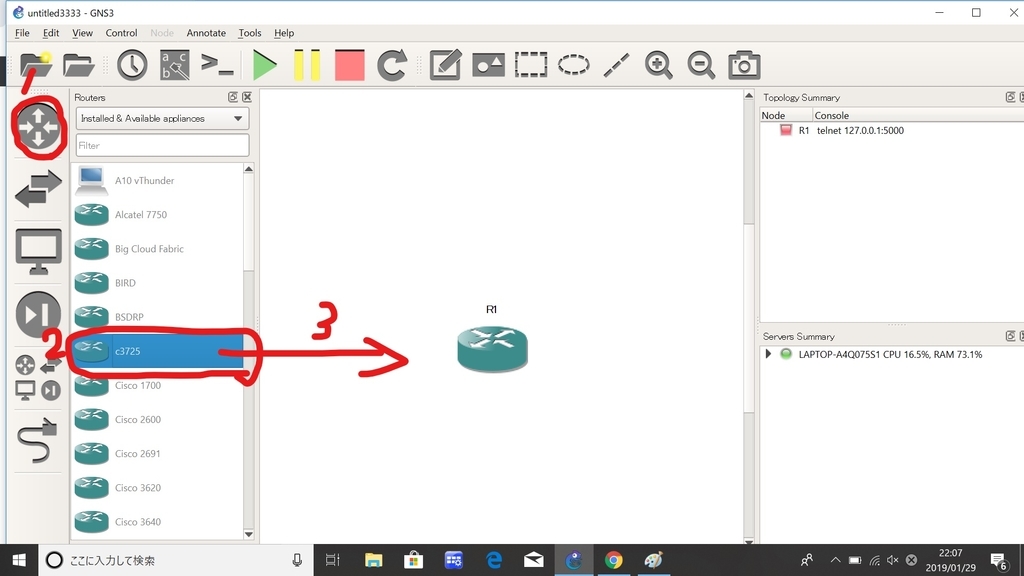Open the Control menu

point(121,33)
